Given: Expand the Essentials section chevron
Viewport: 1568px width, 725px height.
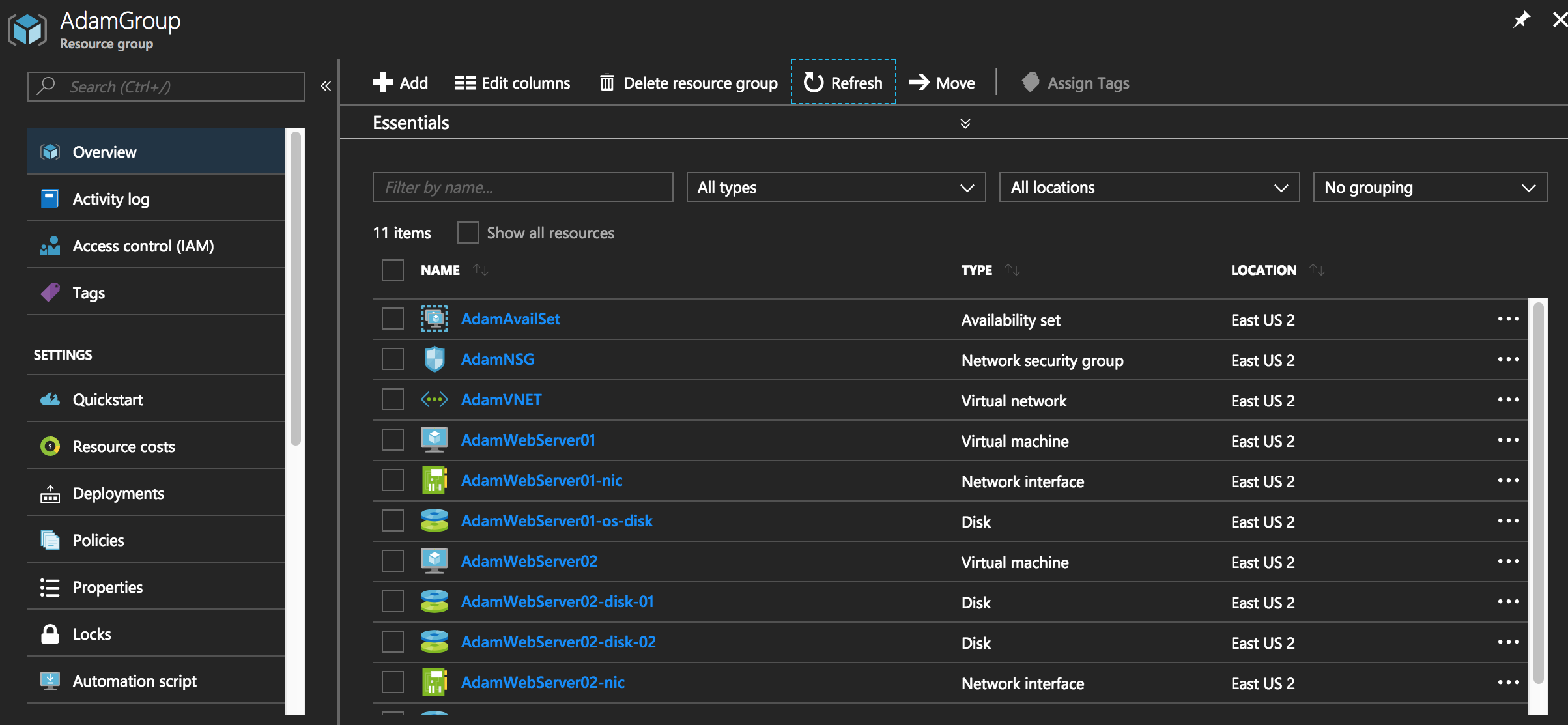Looking at the screenshot, I should (x=965, y=123).
